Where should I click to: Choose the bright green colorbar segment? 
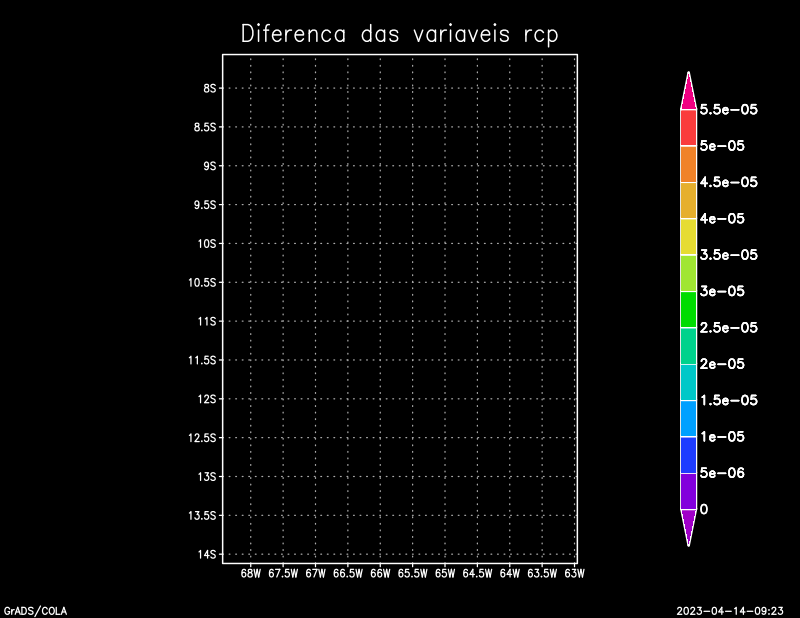pyautogui.click(x=688, y=309)
